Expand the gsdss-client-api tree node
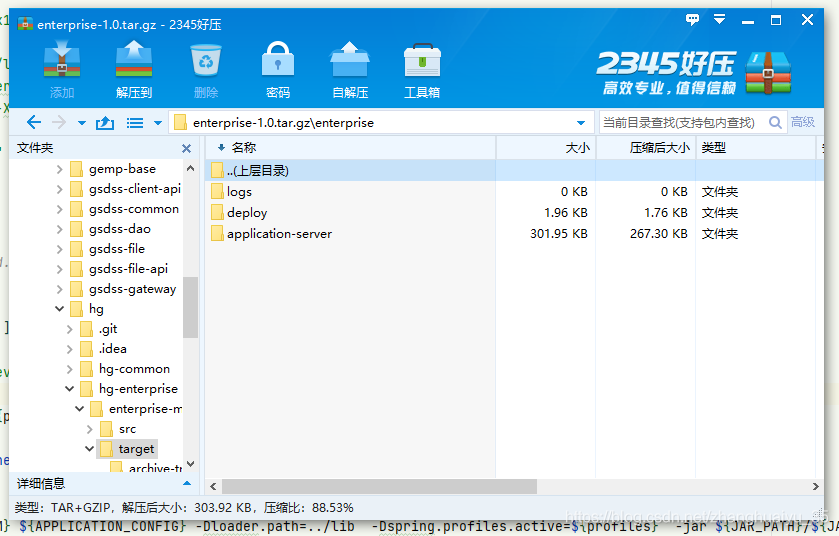The width and height of the screenshot is (839, 536). click(x=59, y=189)
